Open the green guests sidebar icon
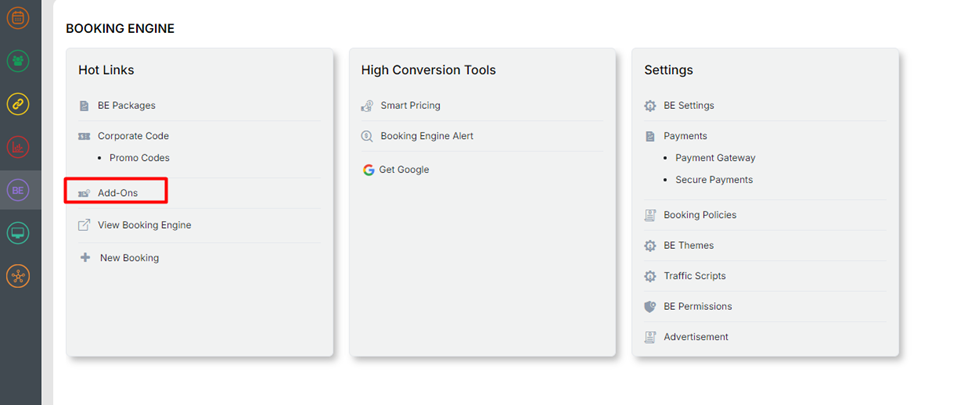975x405 pixels. pos(18,61)
